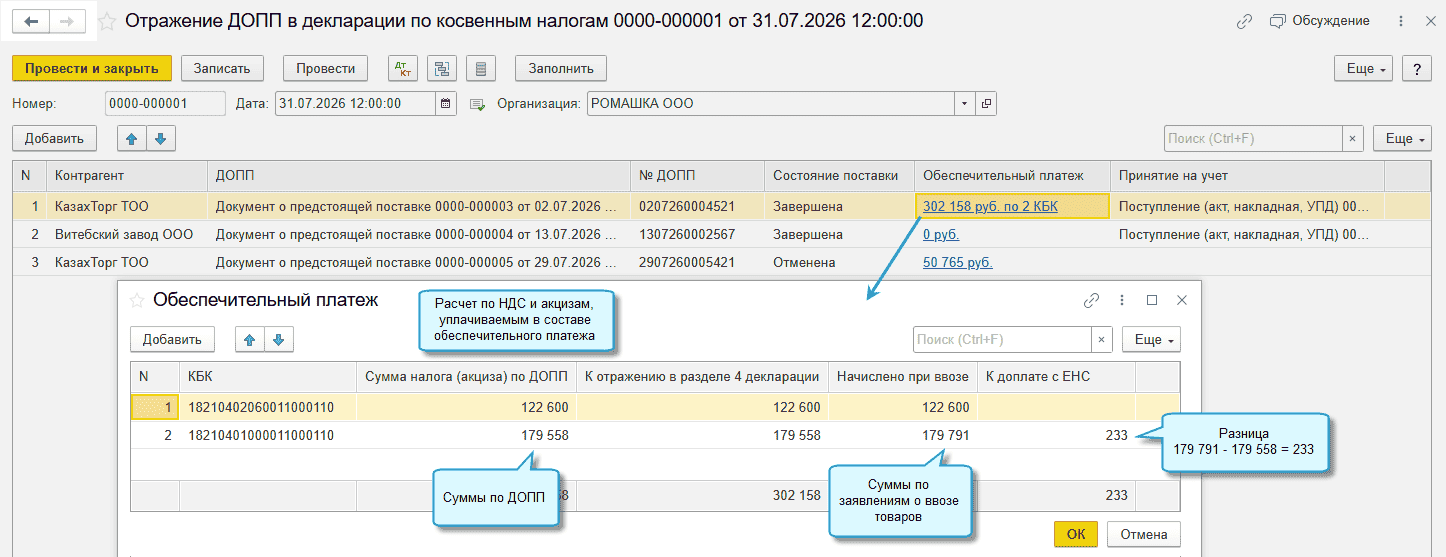Move row up in the dialog table

click(x=250, y=339)
